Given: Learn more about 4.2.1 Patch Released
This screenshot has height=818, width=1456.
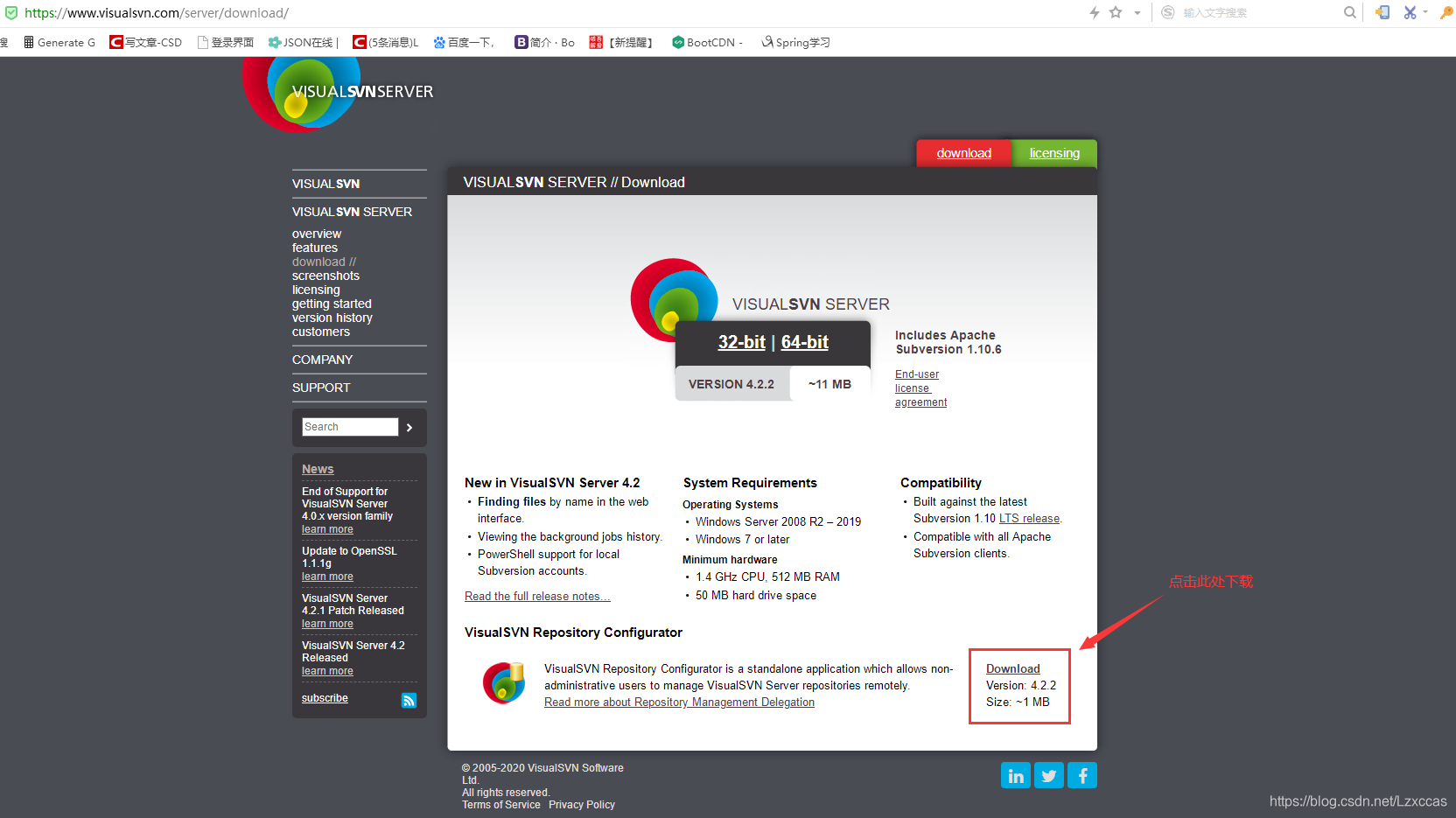Looking at the screenshot, I should [327, 624].
